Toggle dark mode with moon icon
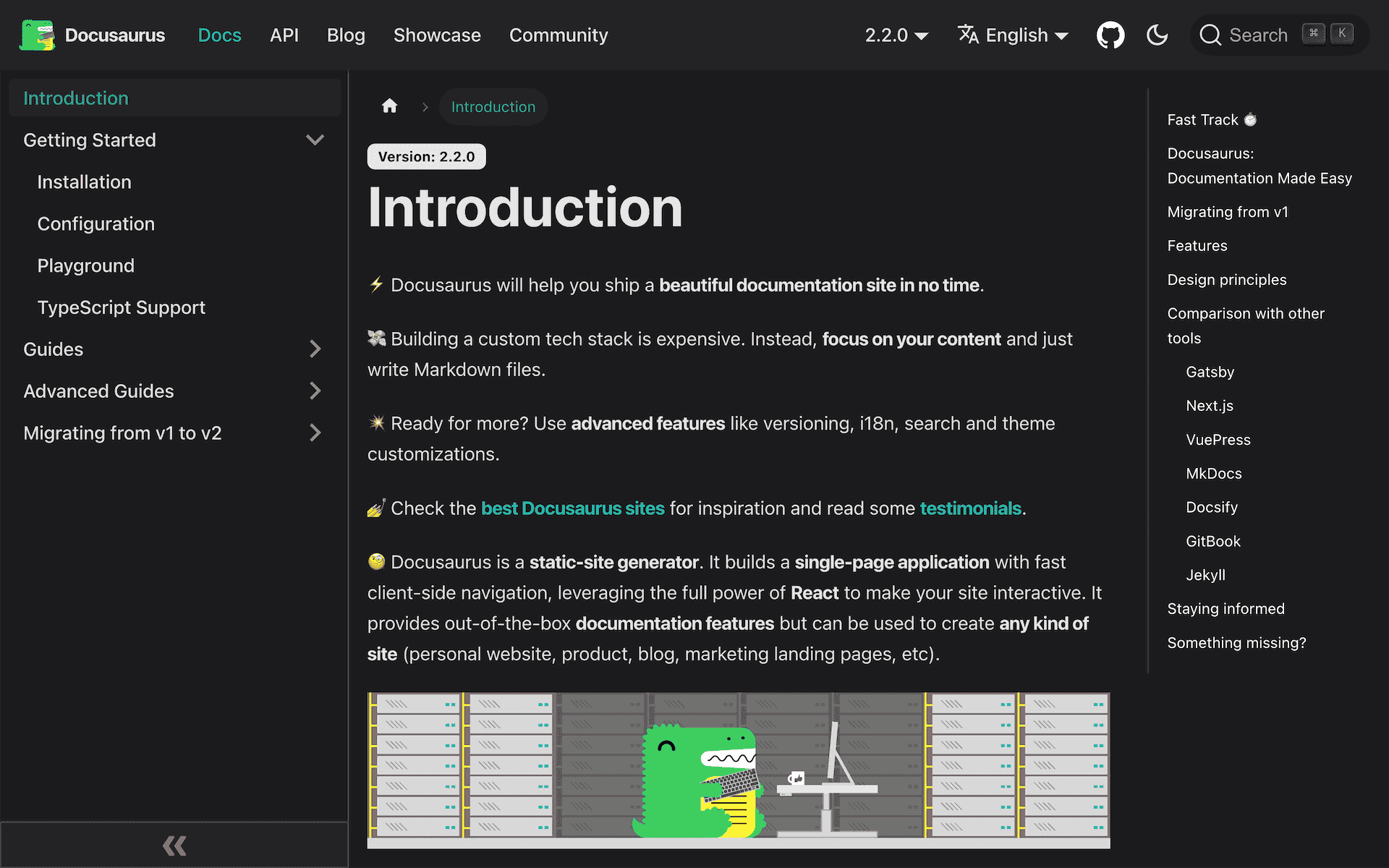 tap(1157, 35)
